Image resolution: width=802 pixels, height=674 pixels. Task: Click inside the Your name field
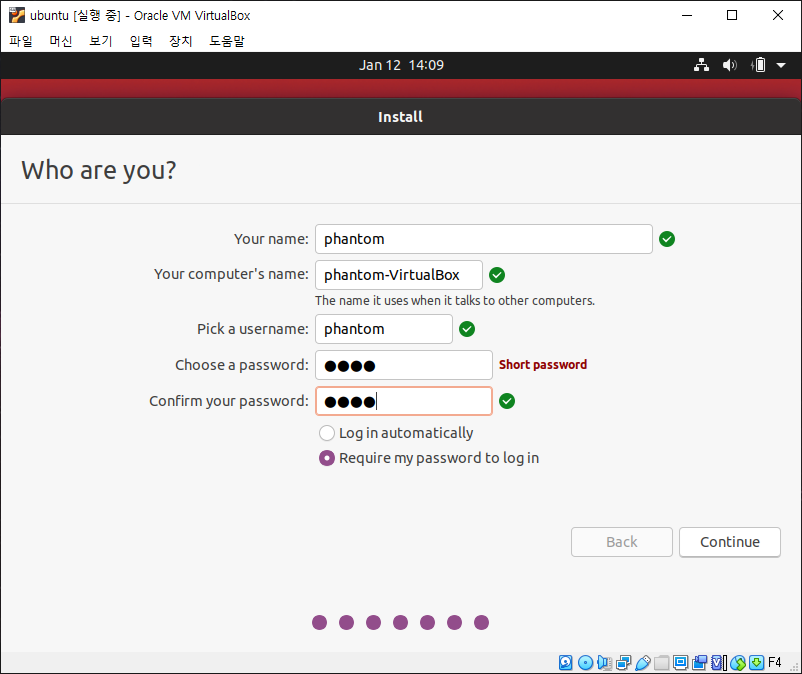point(484,239)
